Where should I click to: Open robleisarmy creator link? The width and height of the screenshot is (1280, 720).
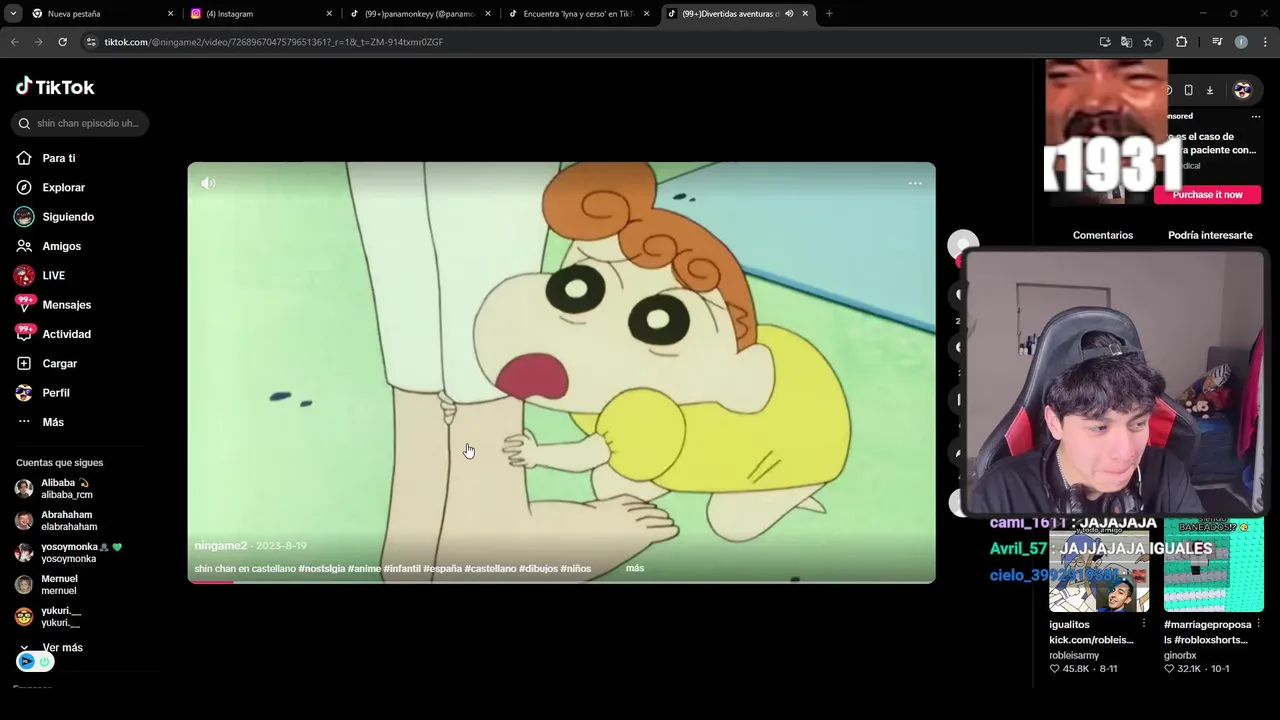pos(1074,656)
